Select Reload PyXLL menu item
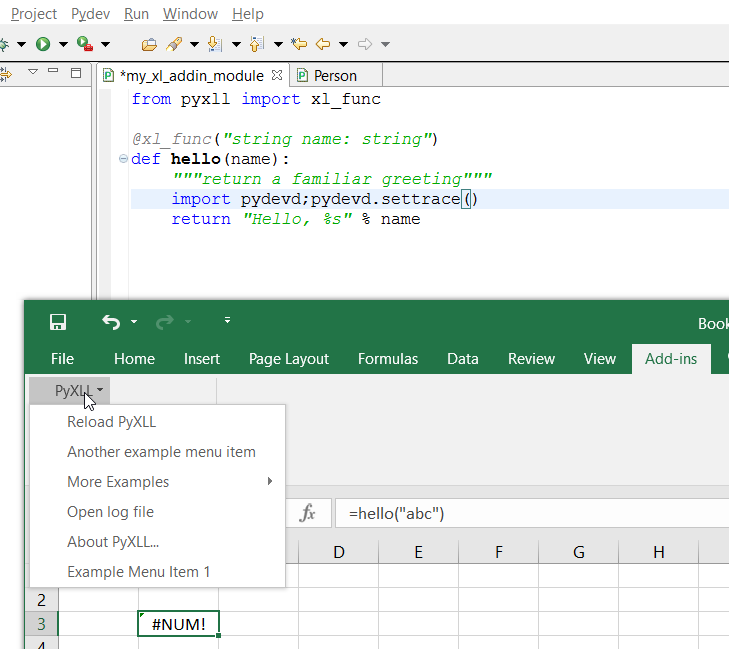 tap(111, 422)
